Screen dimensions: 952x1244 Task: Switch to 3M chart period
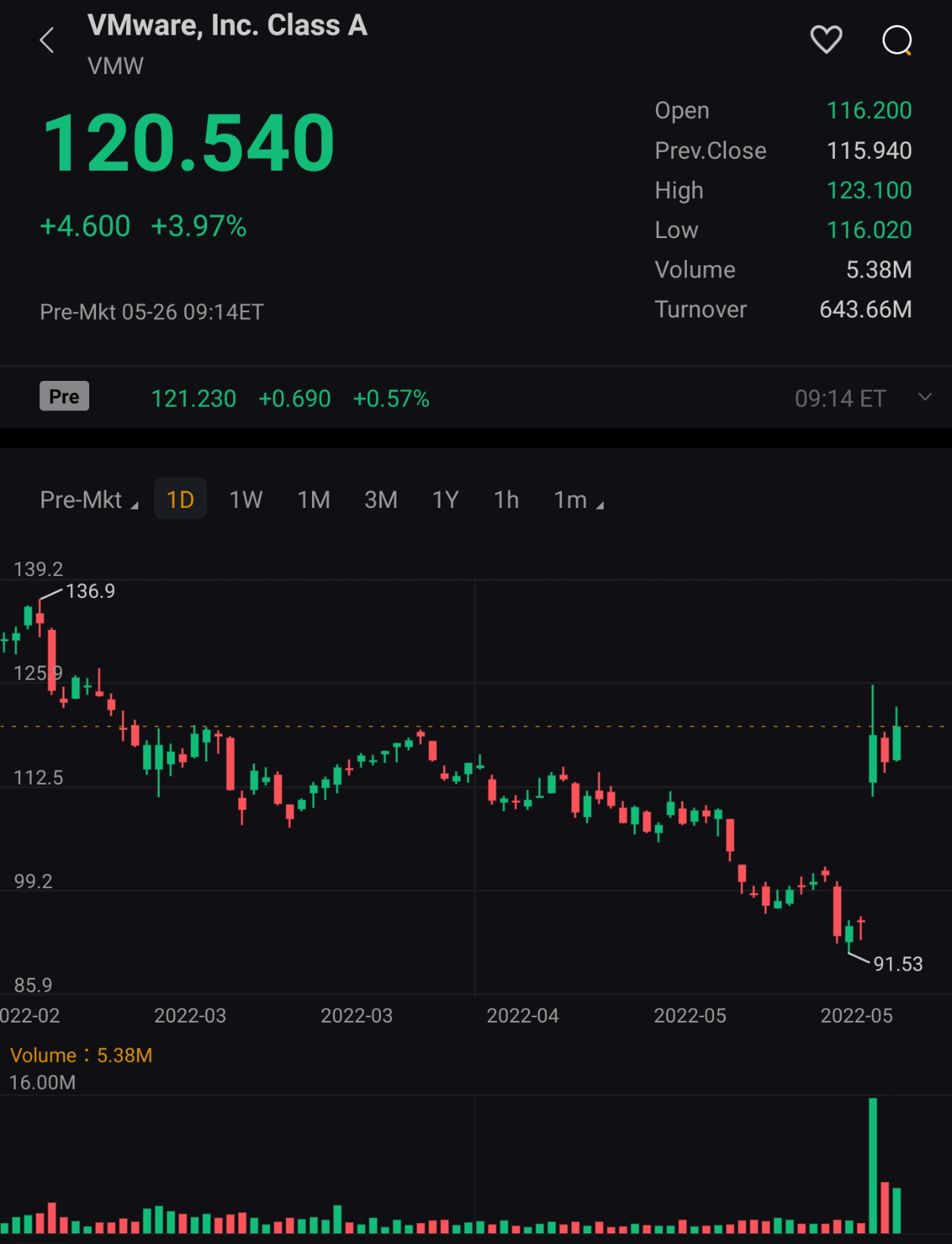381,500
